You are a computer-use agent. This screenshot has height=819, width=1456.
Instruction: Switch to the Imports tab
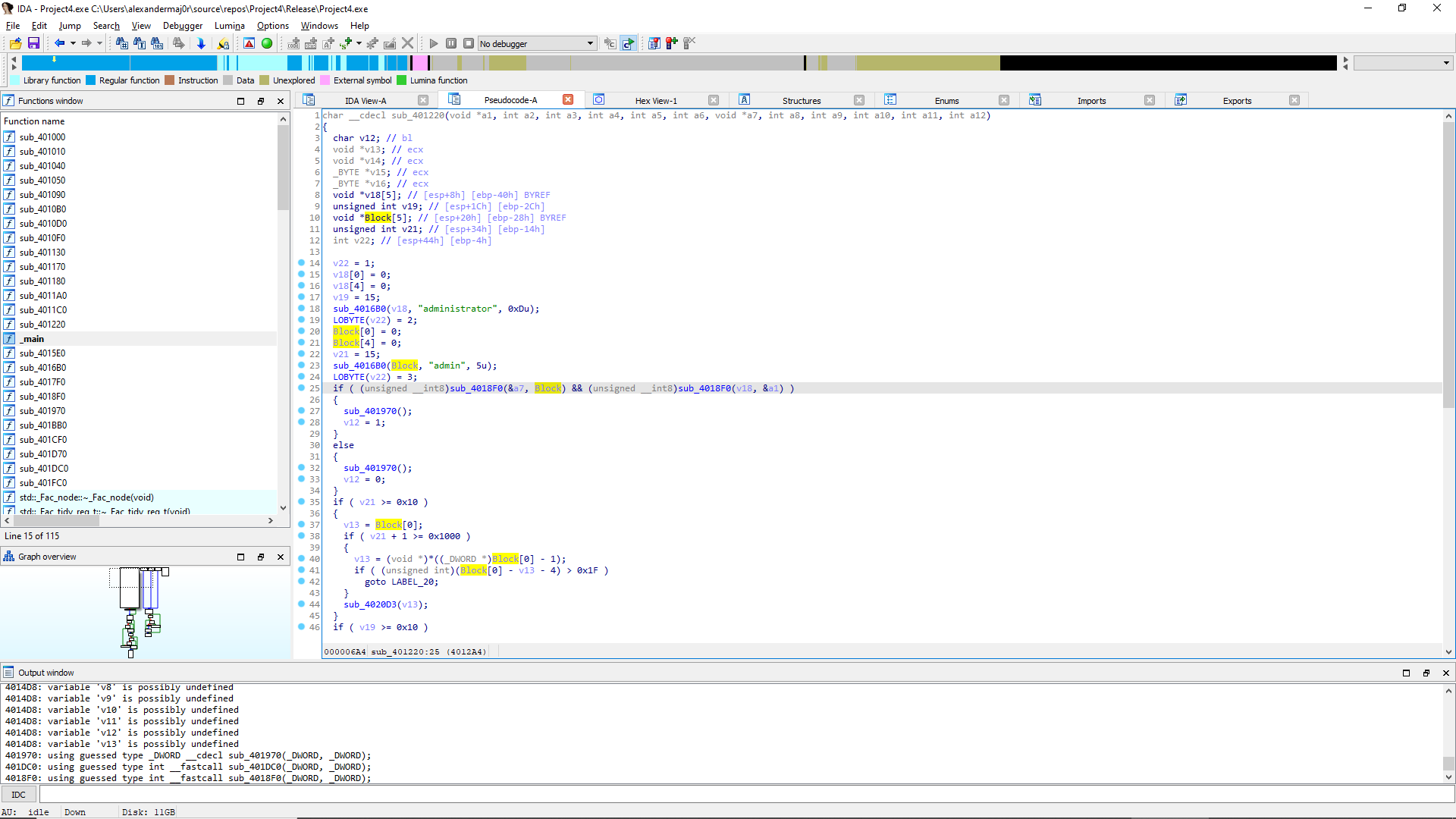(1091, 100)
